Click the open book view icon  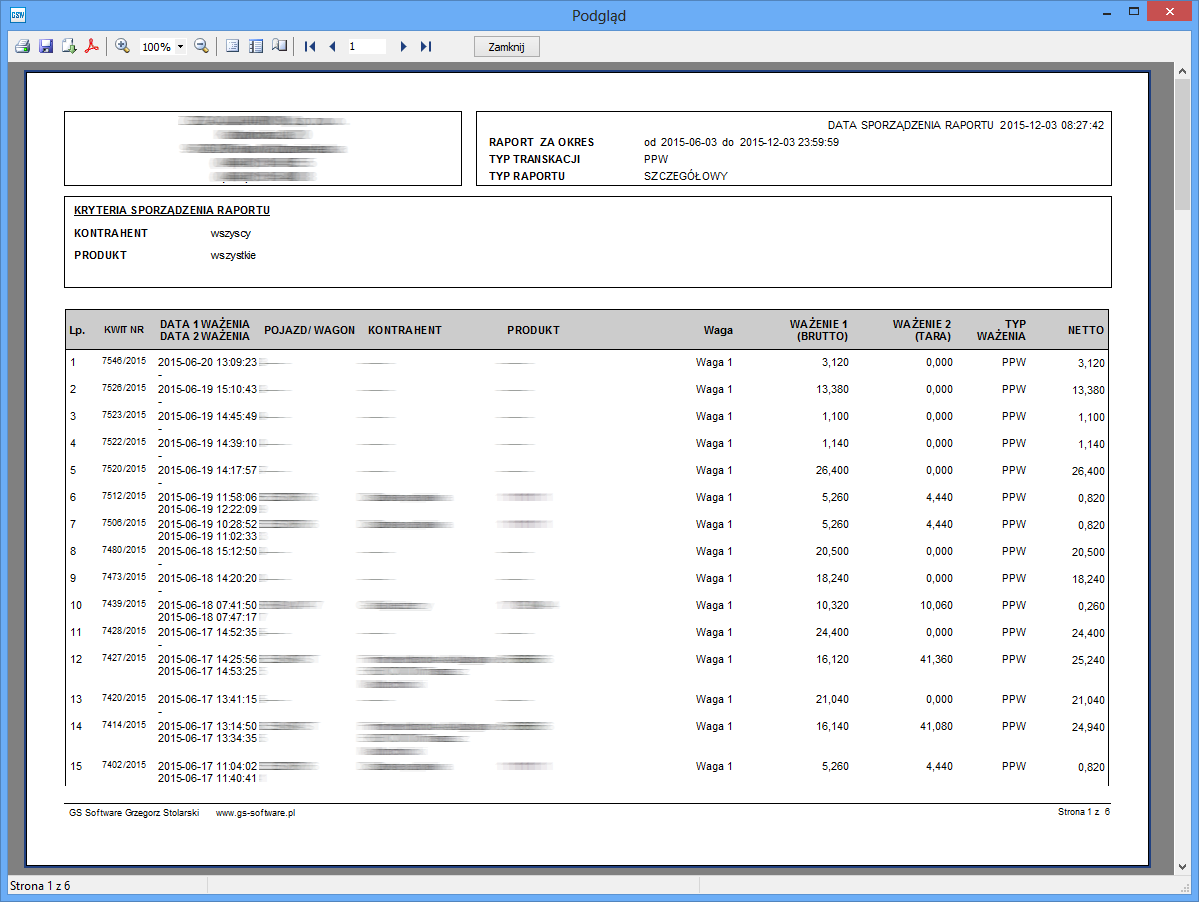point(279,46)
